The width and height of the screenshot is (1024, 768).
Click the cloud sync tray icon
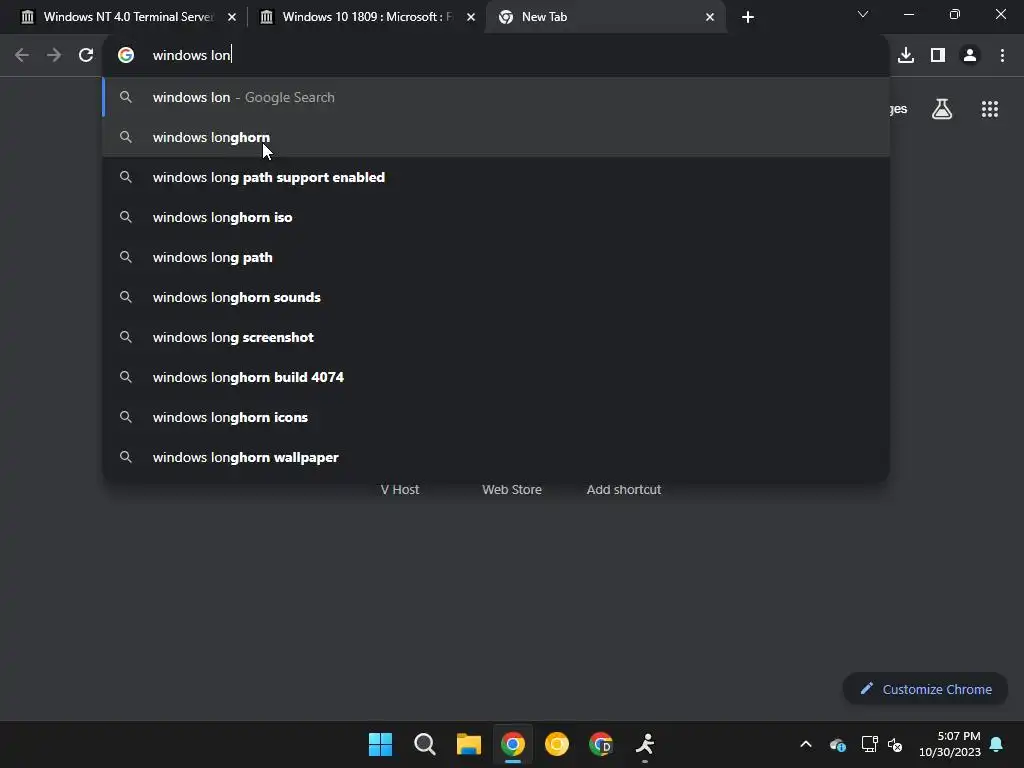click(838, 744)
